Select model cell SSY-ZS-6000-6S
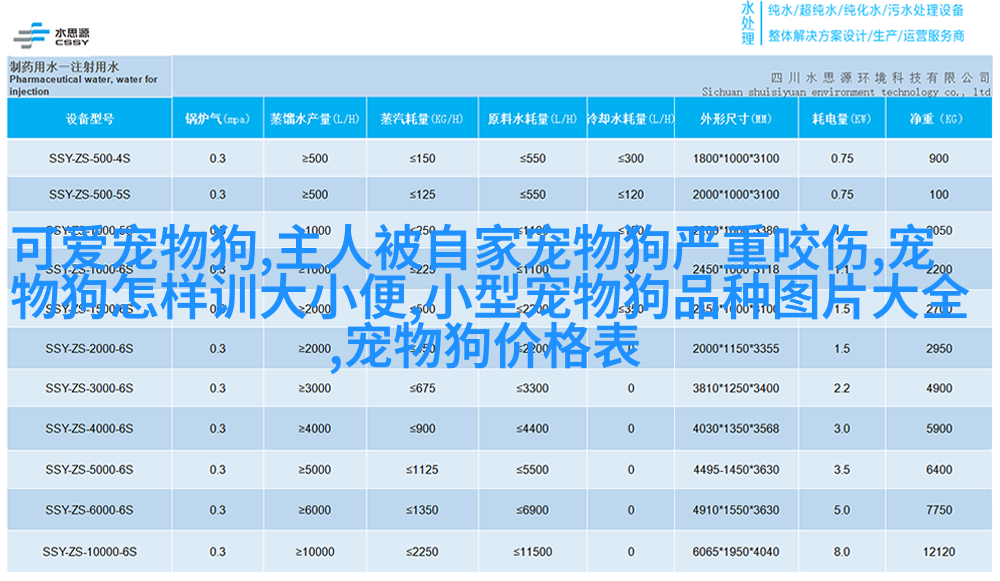1000x581 pixels. (89, 510)
